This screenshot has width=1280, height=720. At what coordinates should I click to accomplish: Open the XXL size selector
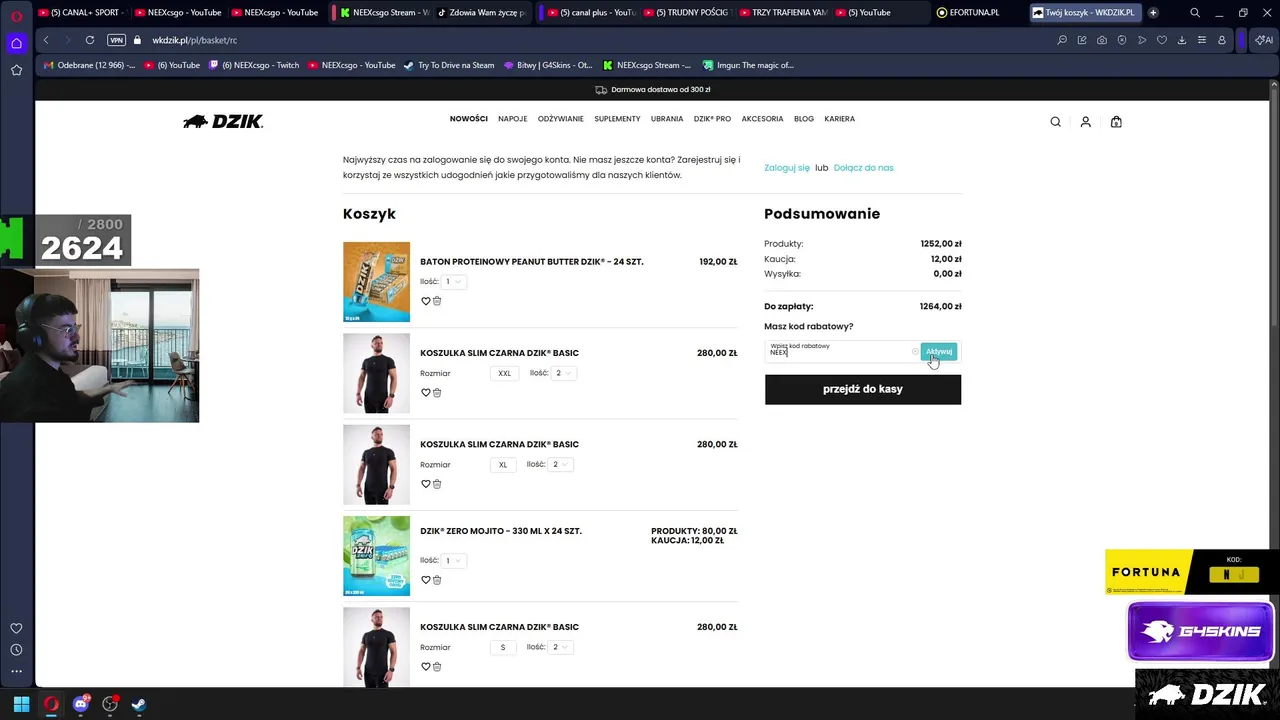pyautogui.click(x=504, y=373)
